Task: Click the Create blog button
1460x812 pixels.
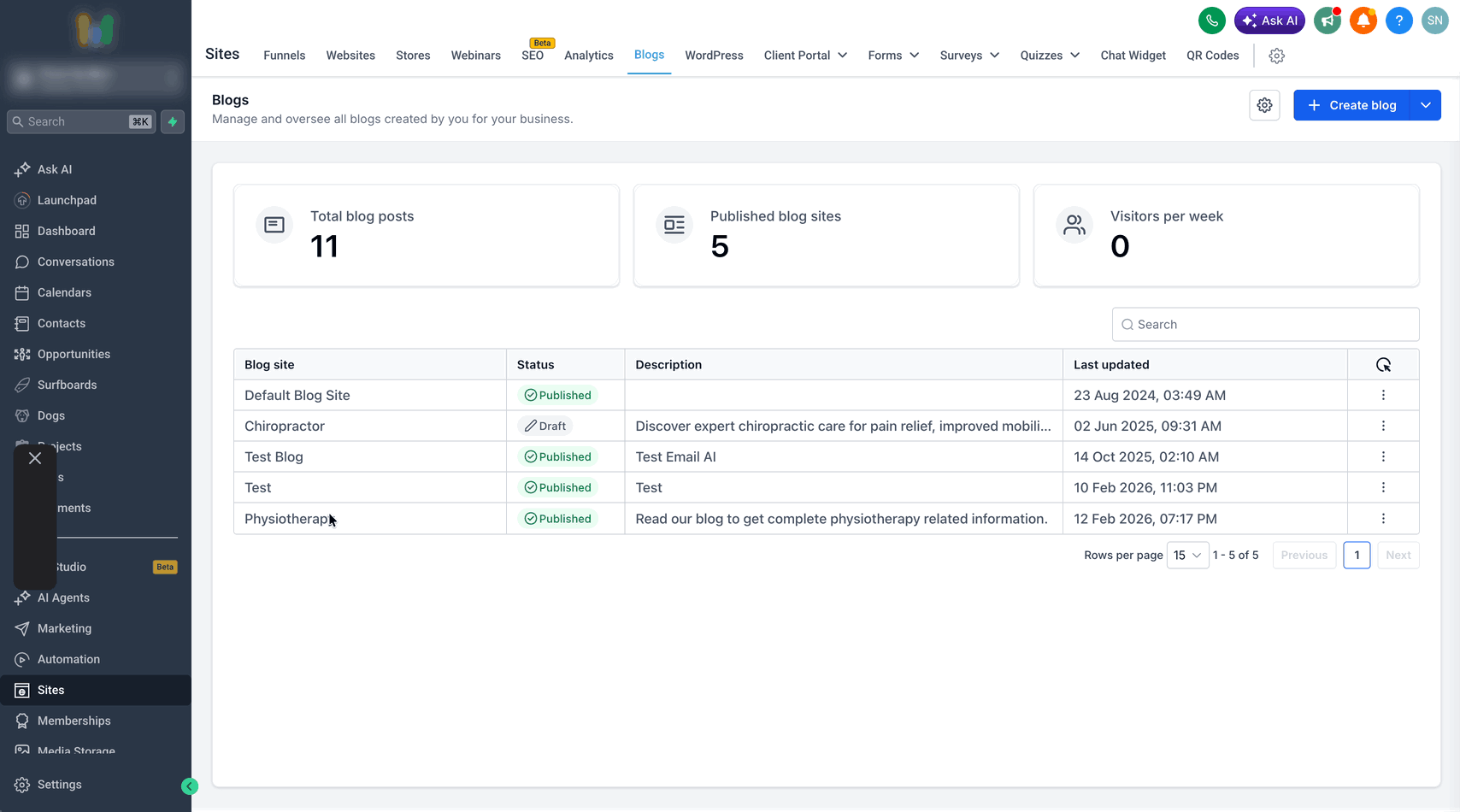Action: tap(1351, 105)
